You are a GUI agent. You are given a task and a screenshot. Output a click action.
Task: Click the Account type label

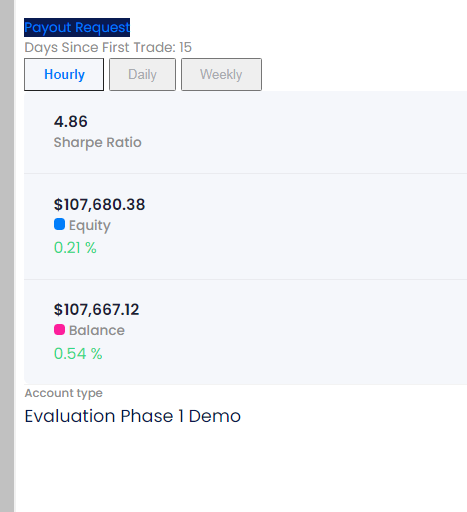pos(64,393)
